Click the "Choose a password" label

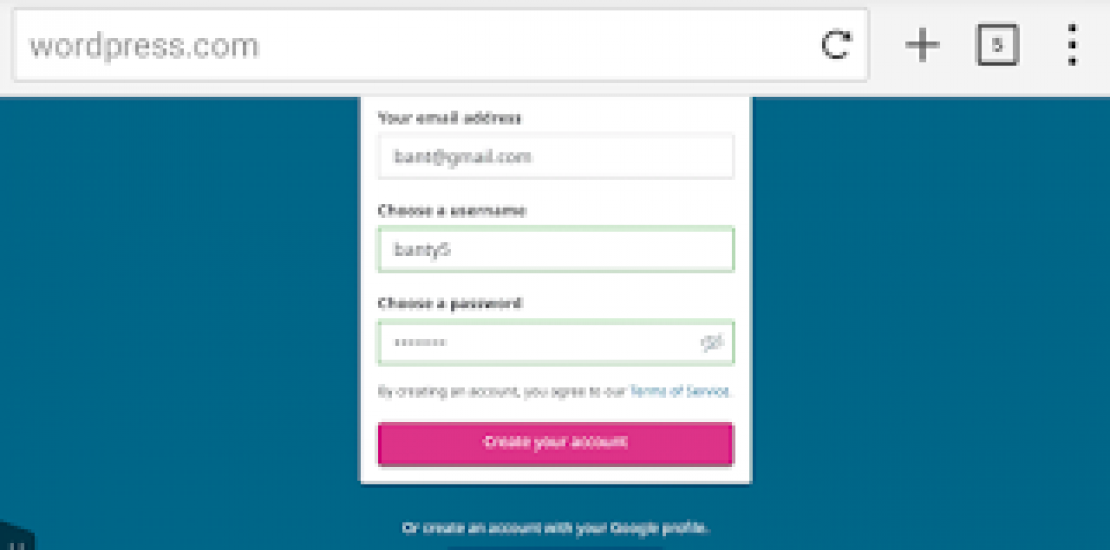pyautogui.click(x=449, y=303)
